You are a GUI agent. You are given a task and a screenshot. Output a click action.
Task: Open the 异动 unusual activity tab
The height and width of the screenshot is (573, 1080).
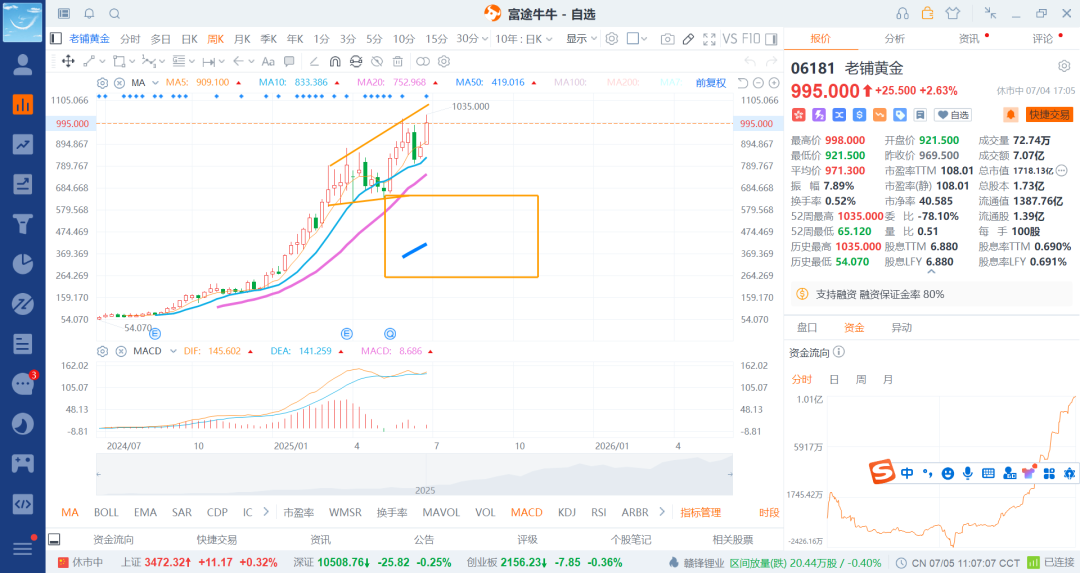[x=902, y=328]
